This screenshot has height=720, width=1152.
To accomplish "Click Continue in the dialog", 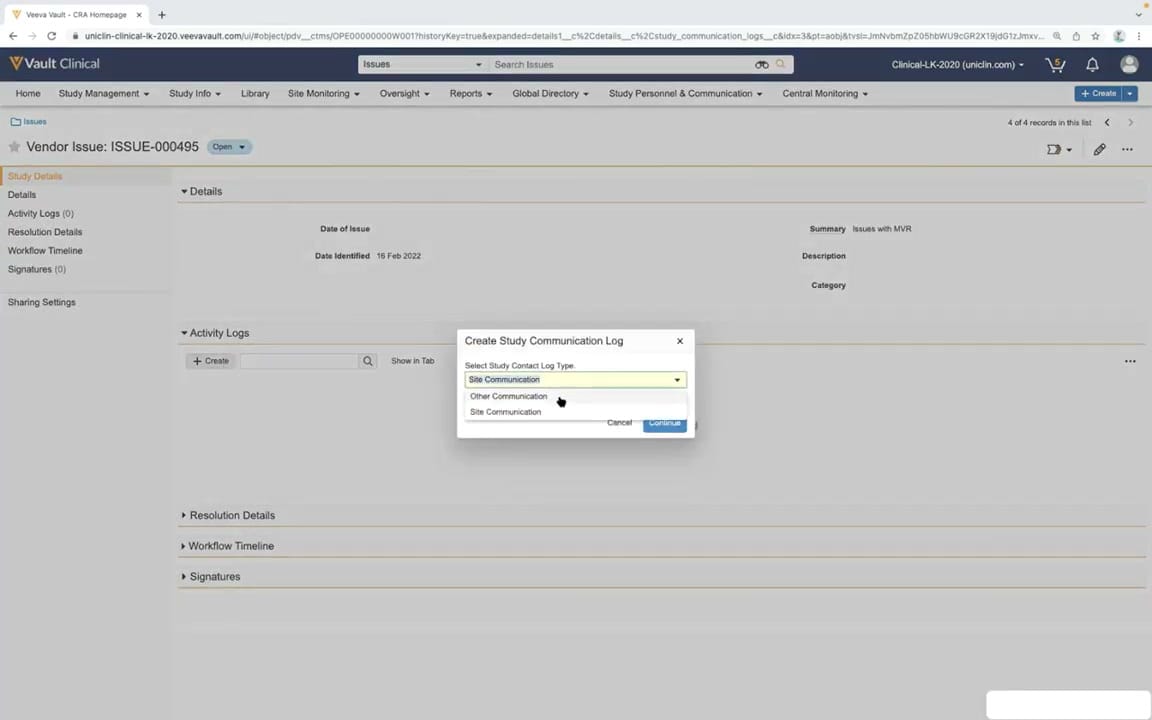I will coord(664,424).
